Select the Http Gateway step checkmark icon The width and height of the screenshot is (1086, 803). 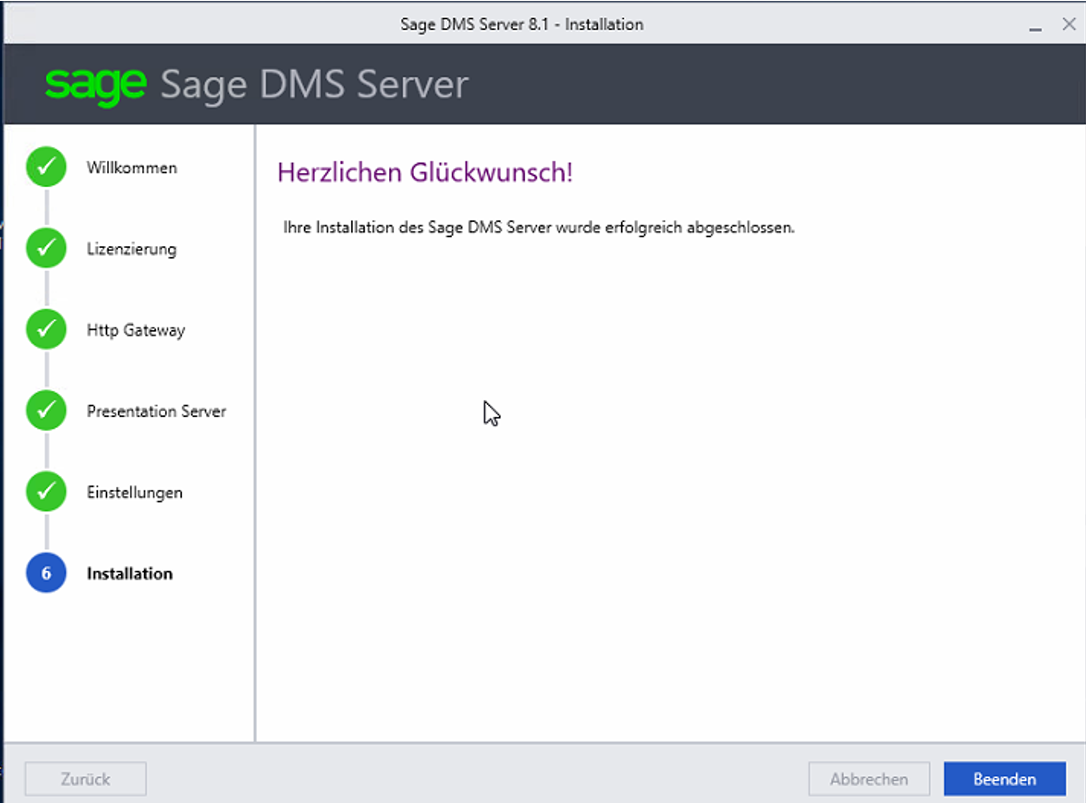coord(46,330)
